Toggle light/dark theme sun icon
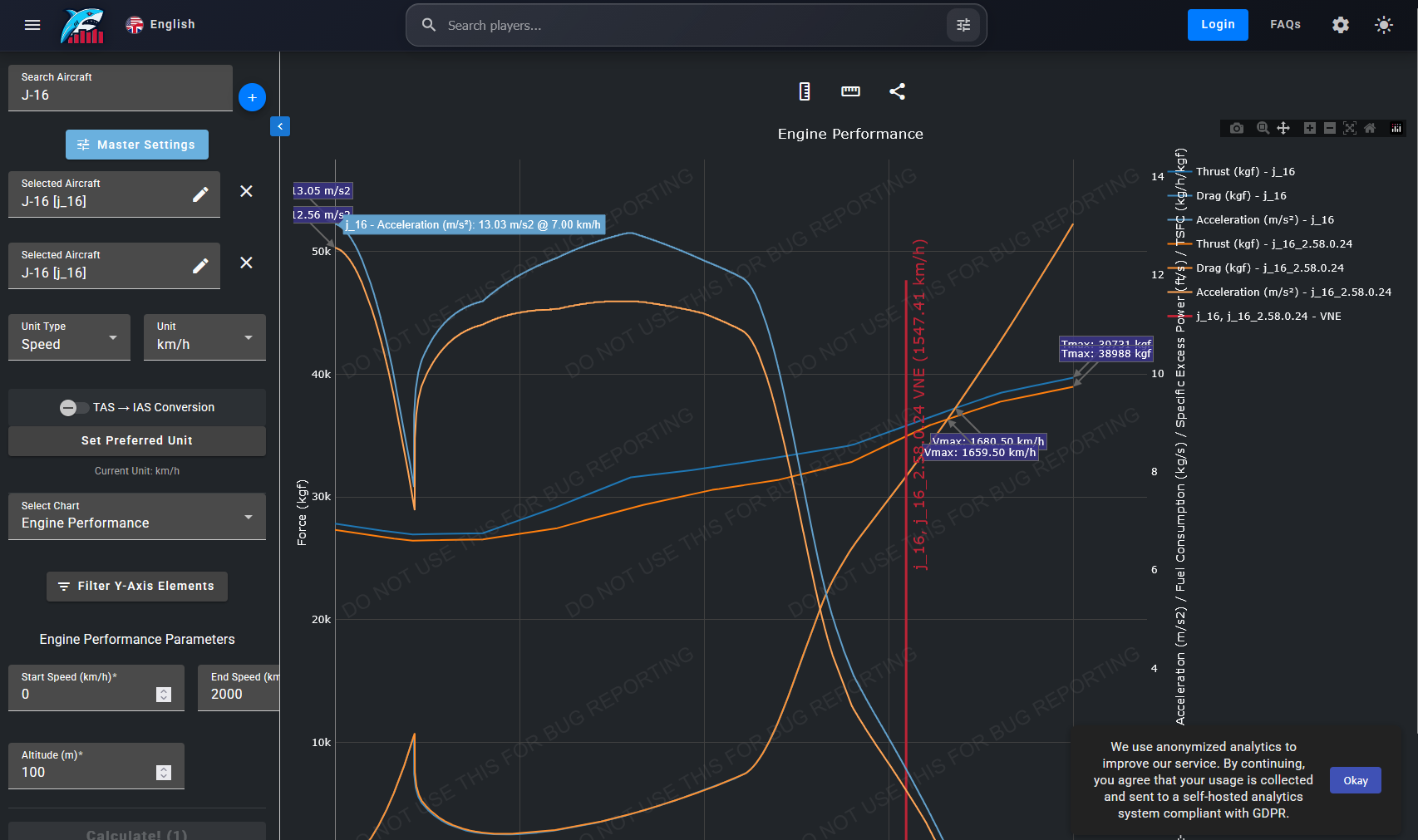 click(1384, 25)
